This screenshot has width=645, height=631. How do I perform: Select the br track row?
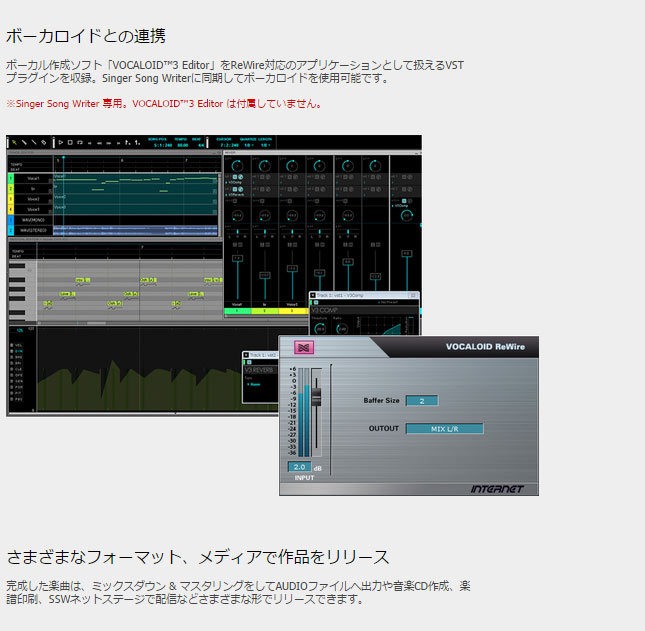click(33, 189)
